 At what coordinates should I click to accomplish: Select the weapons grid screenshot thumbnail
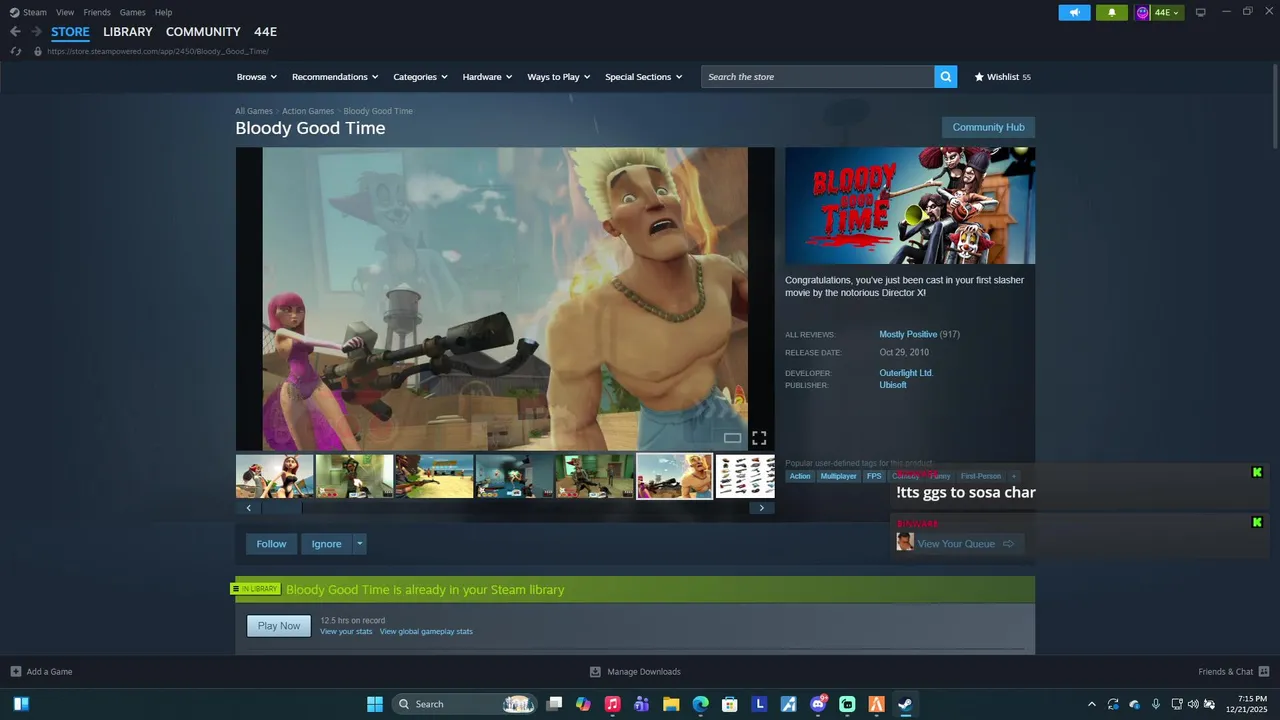tap(745, 476)
